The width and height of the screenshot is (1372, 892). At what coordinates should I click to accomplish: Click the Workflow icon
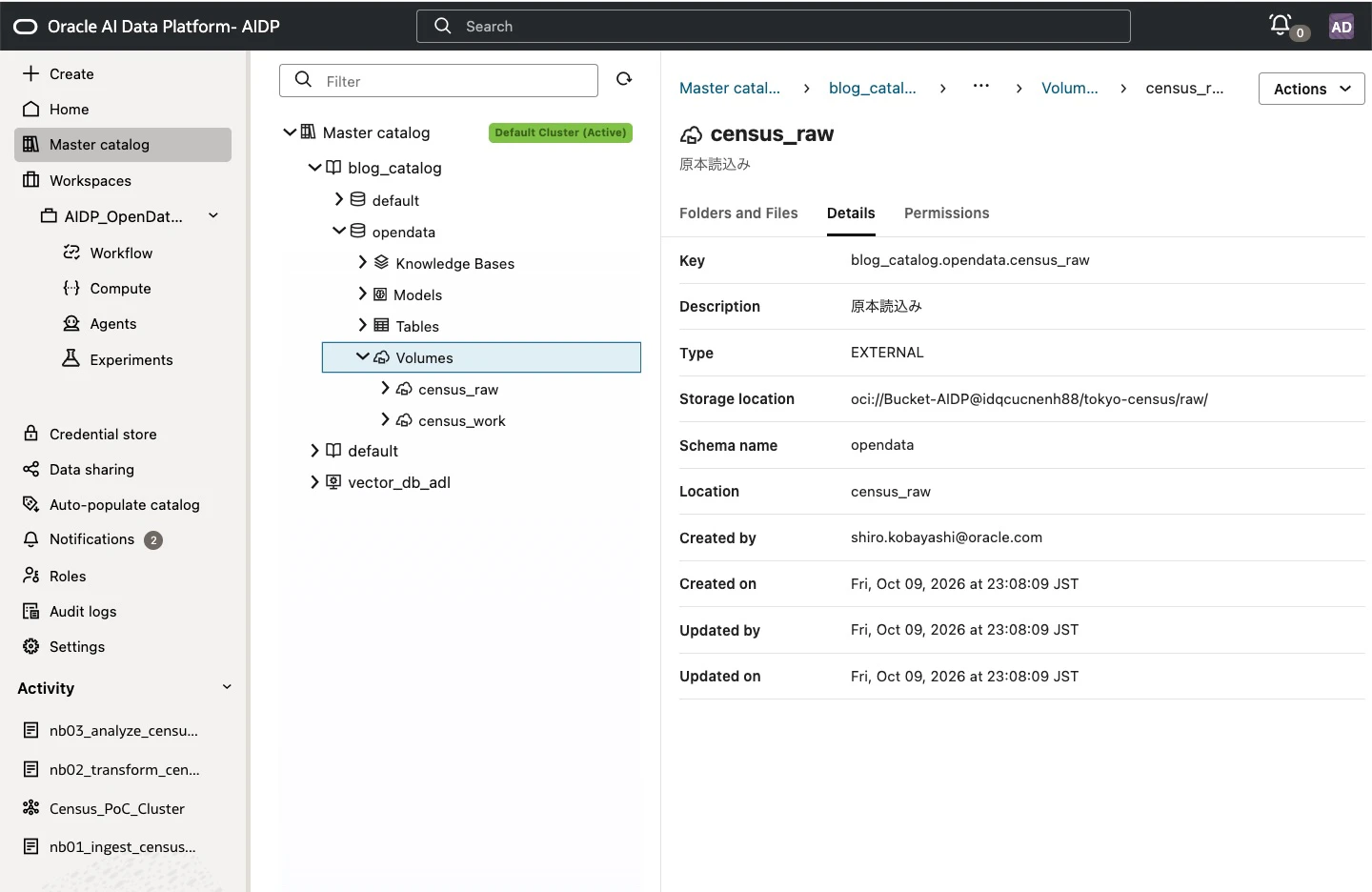coord(71,253)
